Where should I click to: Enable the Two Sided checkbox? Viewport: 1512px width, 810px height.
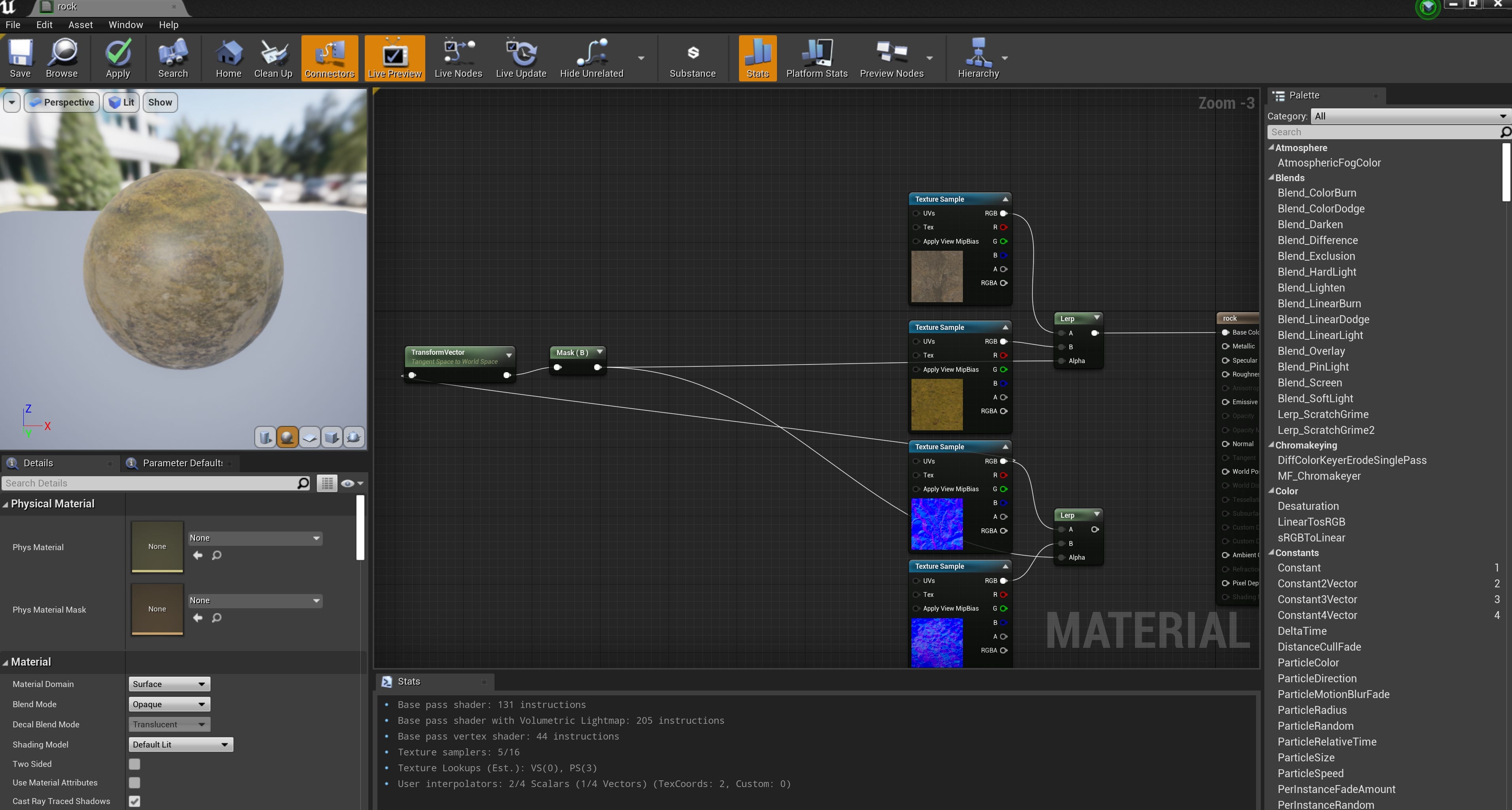[x=135, y=764]
